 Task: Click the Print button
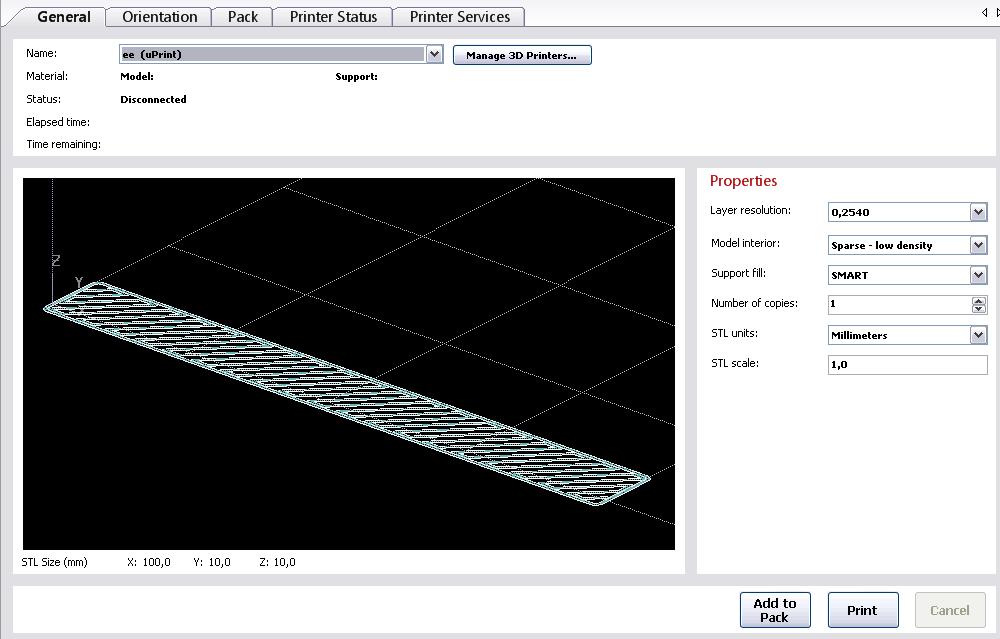pos(862,610)
